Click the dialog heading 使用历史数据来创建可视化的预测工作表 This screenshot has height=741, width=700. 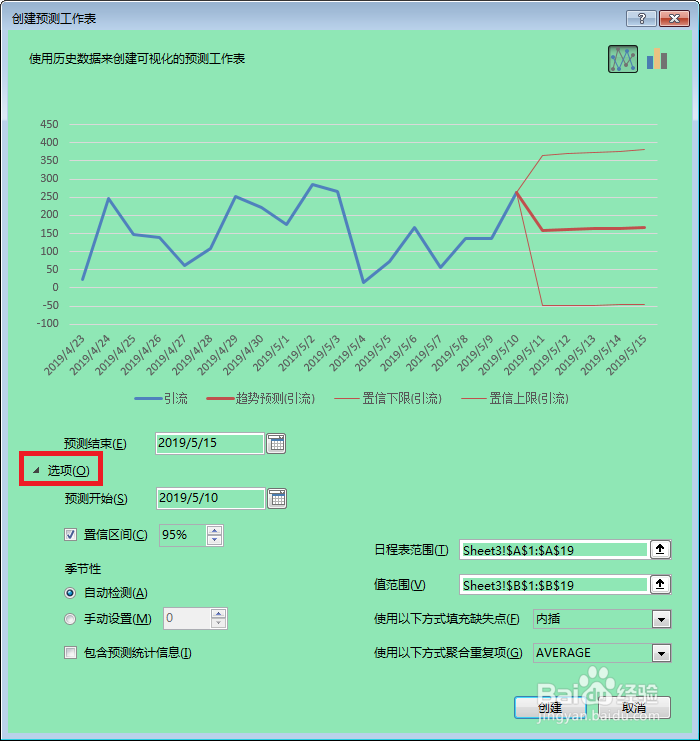pyautogui.click(x=137, y=59)
